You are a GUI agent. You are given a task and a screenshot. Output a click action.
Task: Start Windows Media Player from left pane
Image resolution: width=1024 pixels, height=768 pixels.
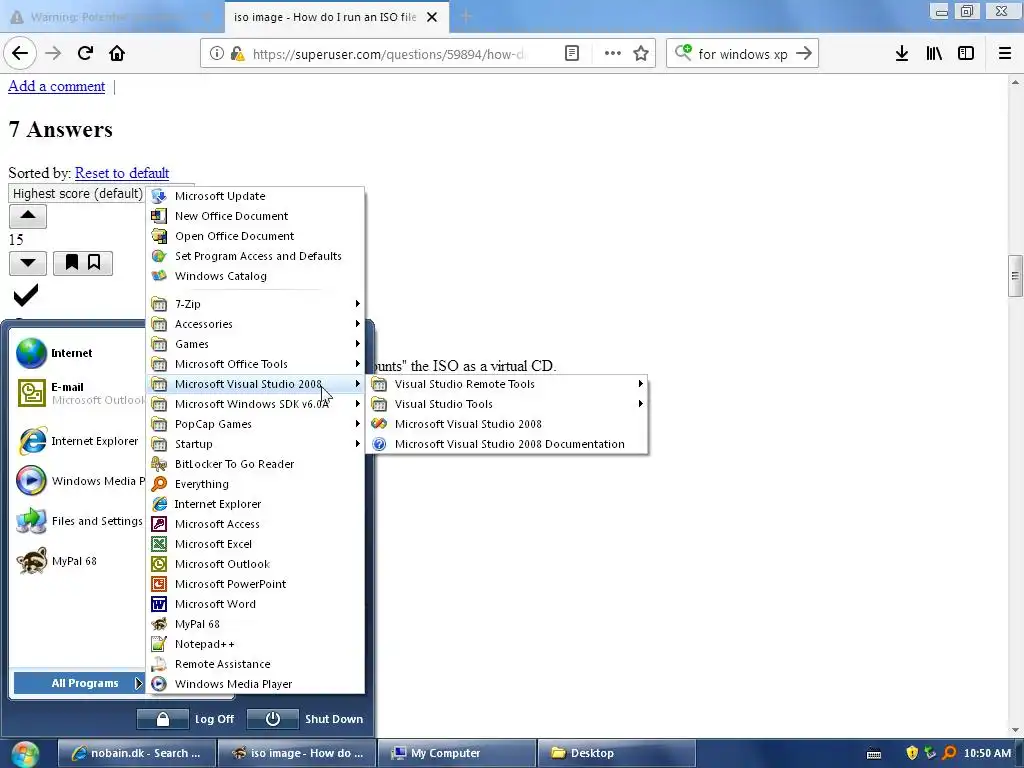coord(80,481)
